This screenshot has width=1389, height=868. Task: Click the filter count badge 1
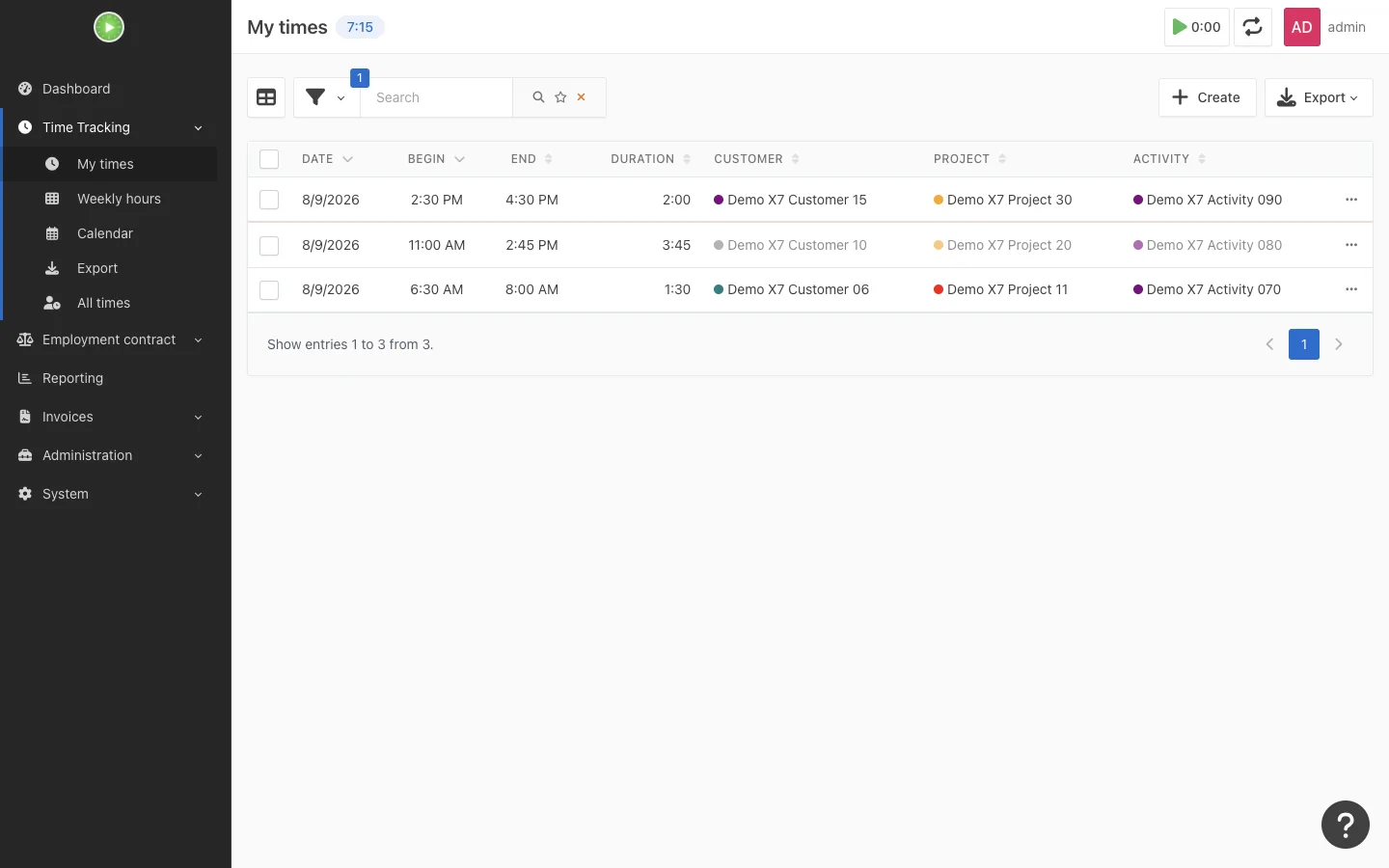pos(360,77)
